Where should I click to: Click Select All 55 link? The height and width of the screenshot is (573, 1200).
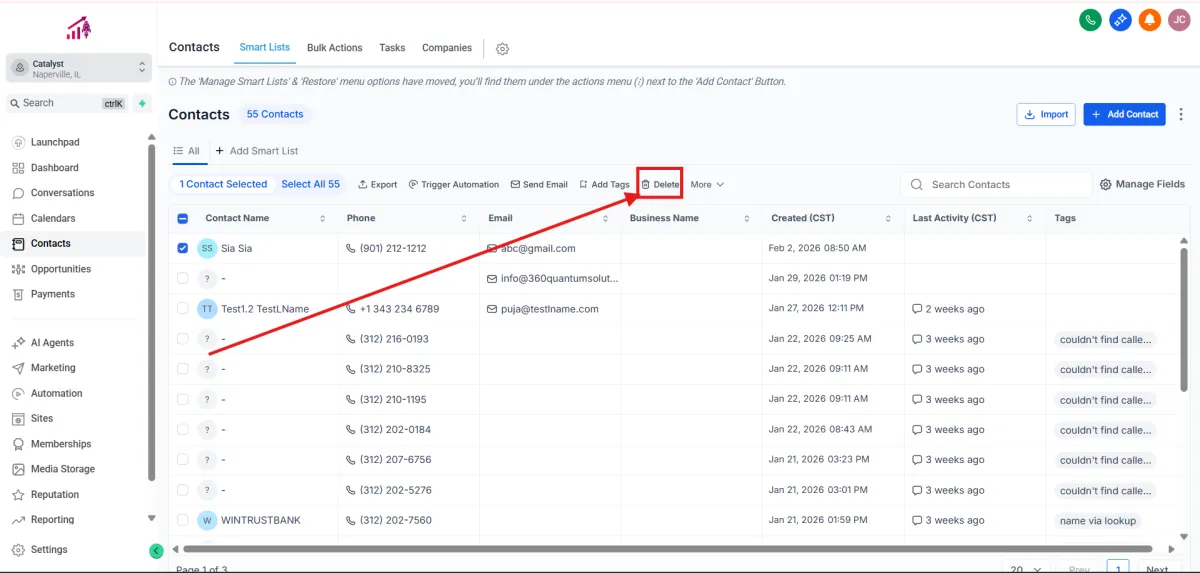coord(310,184)
